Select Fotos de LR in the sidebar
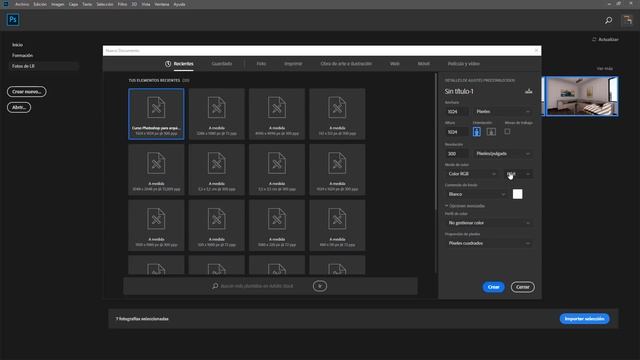 coord(43,66)
